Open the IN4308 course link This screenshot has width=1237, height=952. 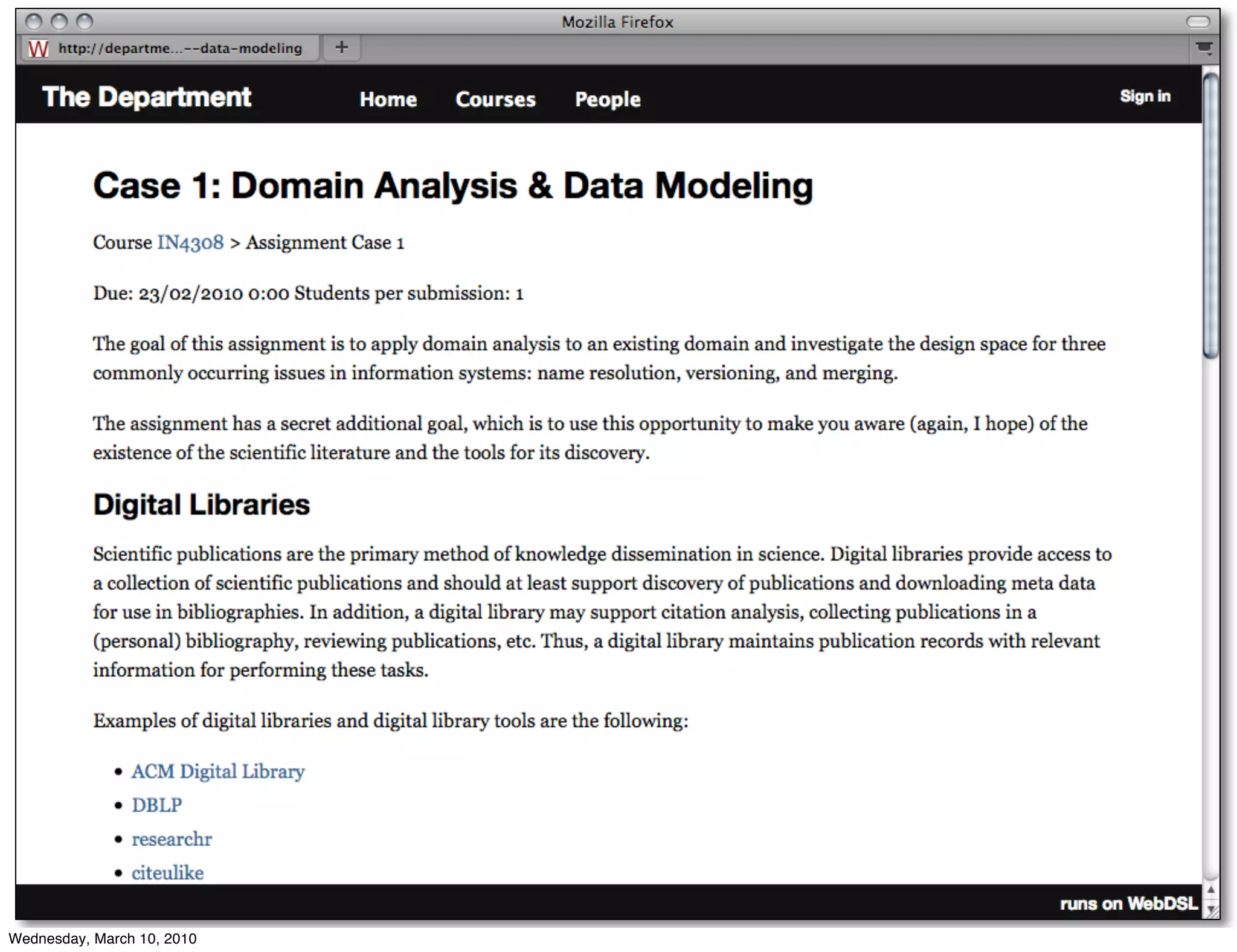[190, 242]
